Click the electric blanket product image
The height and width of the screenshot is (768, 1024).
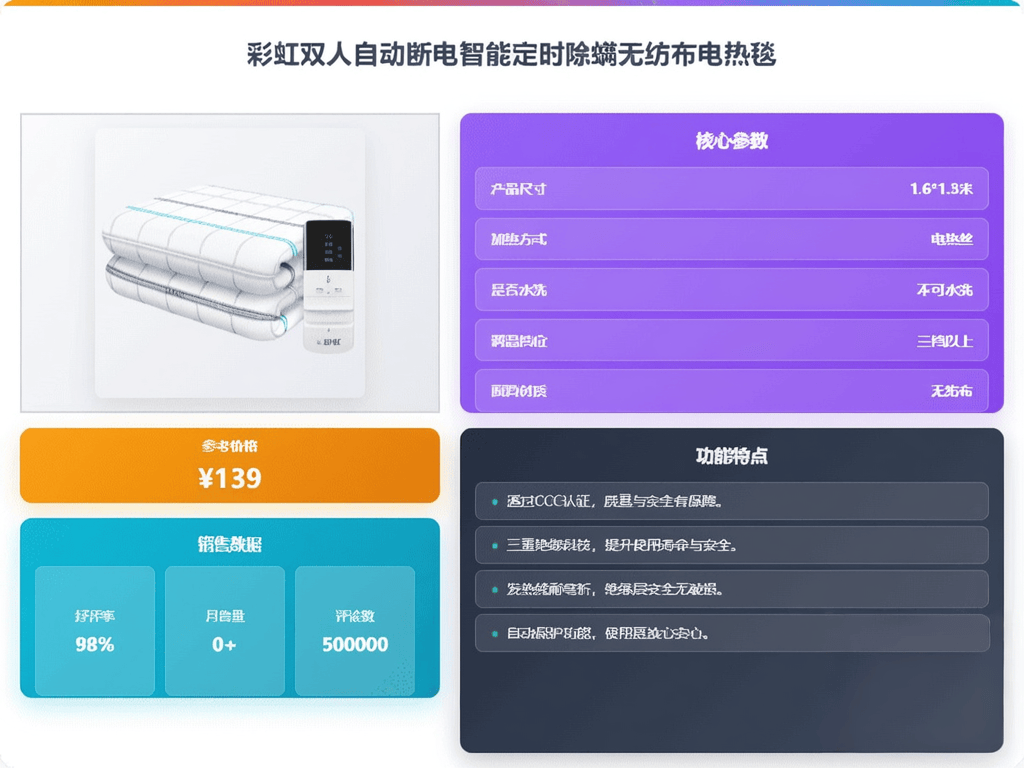click(230, 263)
